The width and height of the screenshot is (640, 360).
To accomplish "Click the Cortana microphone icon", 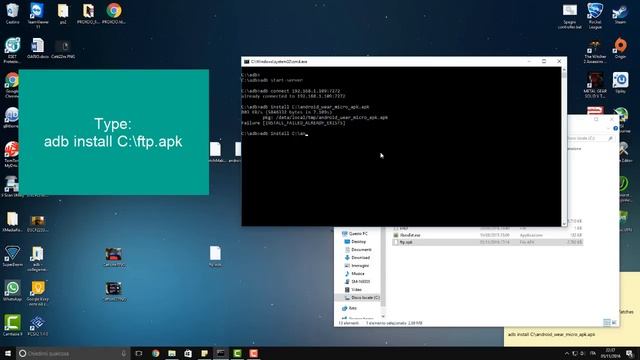I will point(124,353).
